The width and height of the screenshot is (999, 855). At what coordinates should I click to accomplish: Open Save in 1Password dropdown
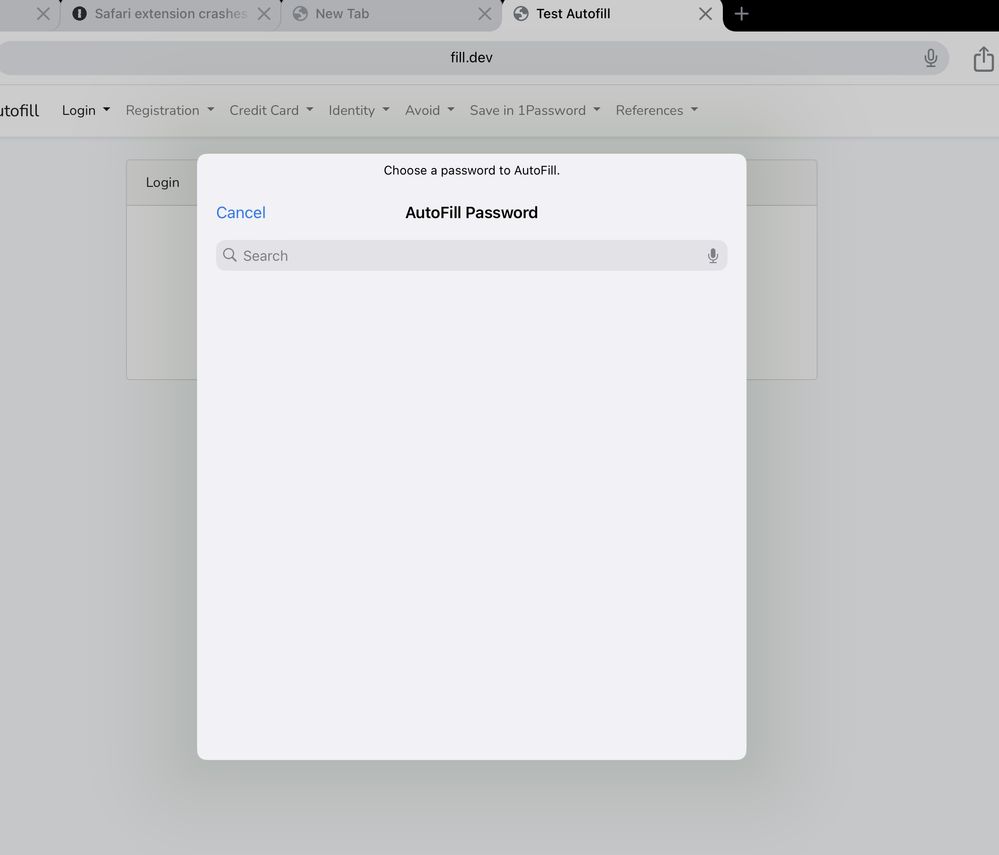(534, 110)
